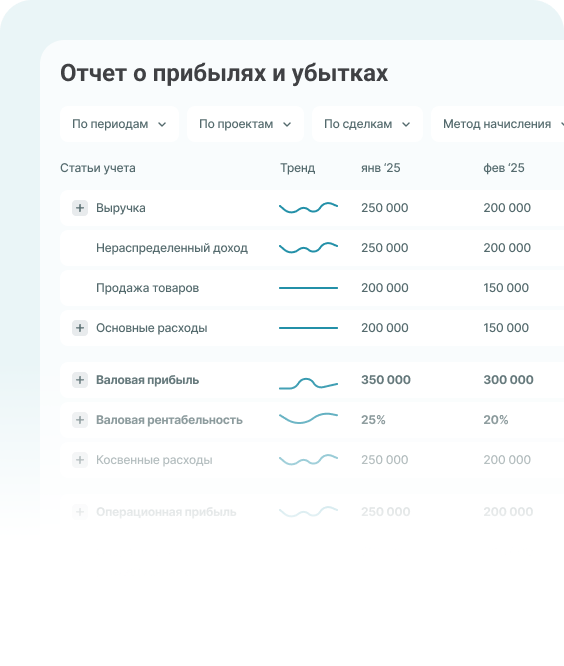This screenshot has width=564, height=666.
Task: Click Выручка January value 250 000
Action: [x=385, y=208]
